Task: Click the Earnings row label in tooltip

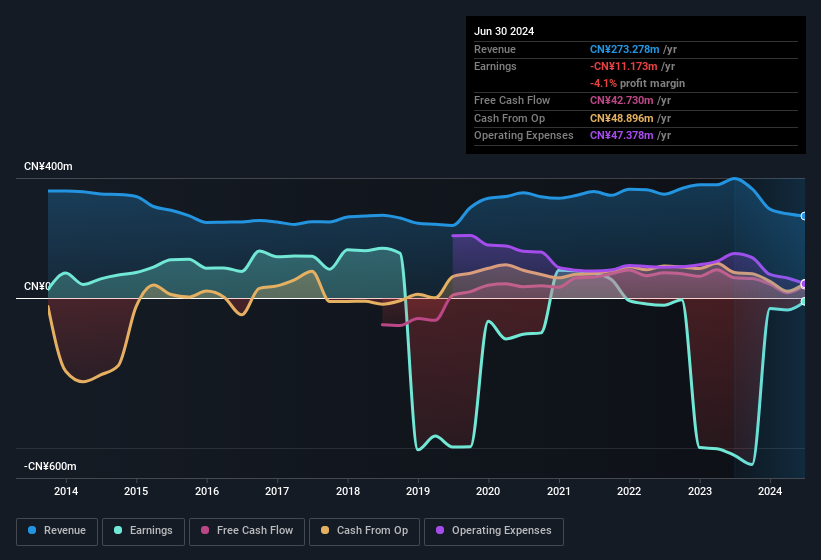Action: [495, 66]
